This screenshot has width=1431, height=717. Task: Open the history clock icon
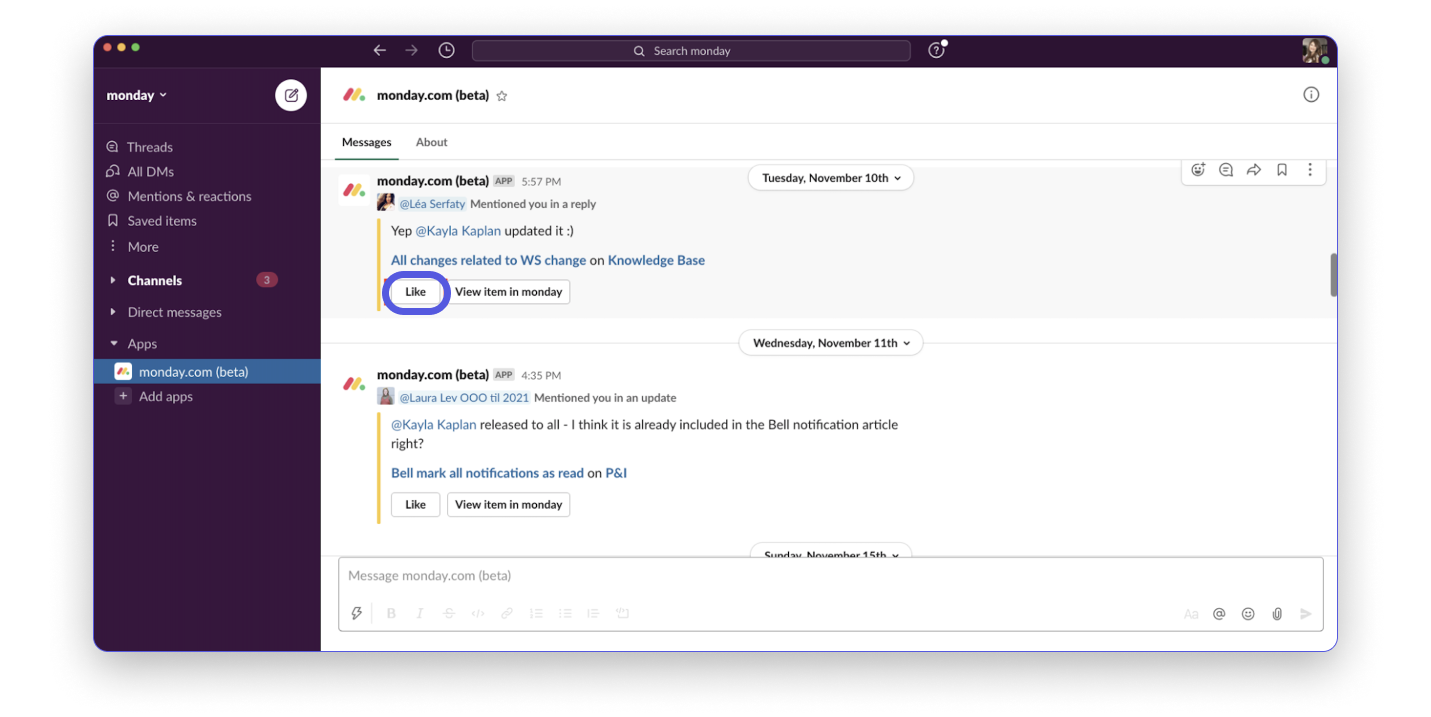click(446, 50)
